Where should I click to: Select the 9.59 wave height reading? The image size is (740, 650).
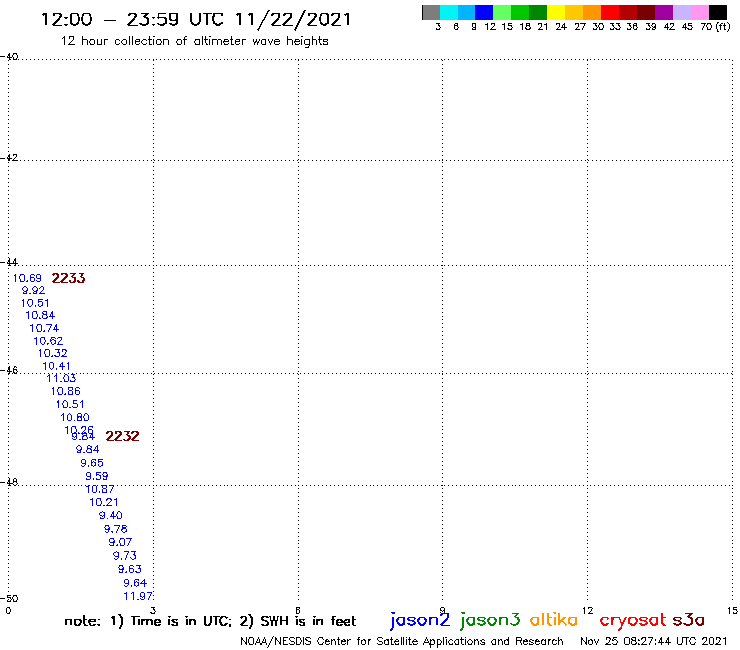[x=97, y=477]
